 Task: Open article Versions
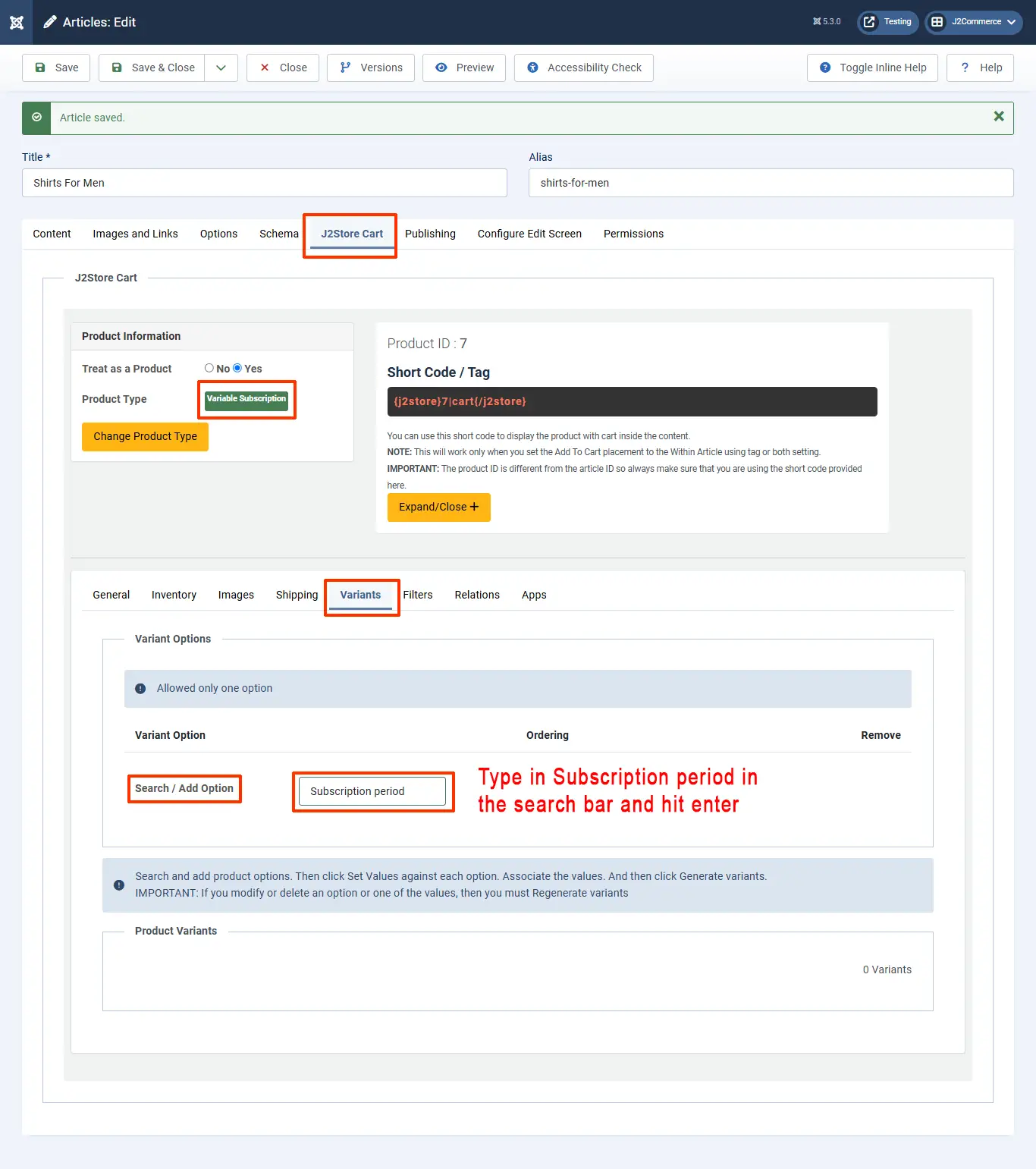point(371,68)
